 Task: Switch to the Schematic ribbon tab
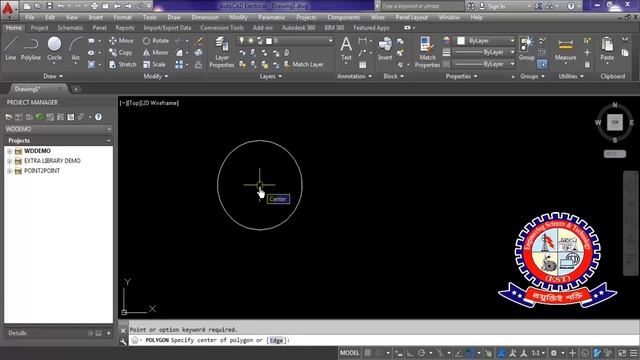click(70, 28)
